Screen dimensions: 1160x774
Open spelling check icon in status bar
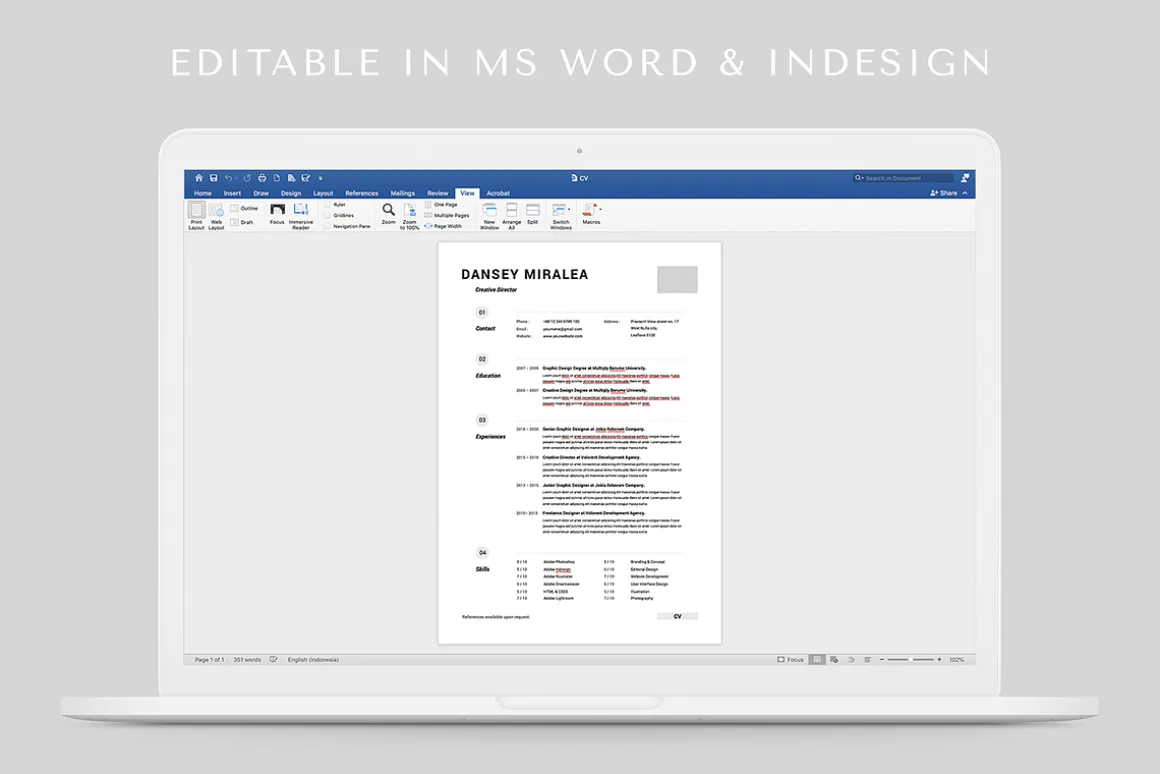274,659
